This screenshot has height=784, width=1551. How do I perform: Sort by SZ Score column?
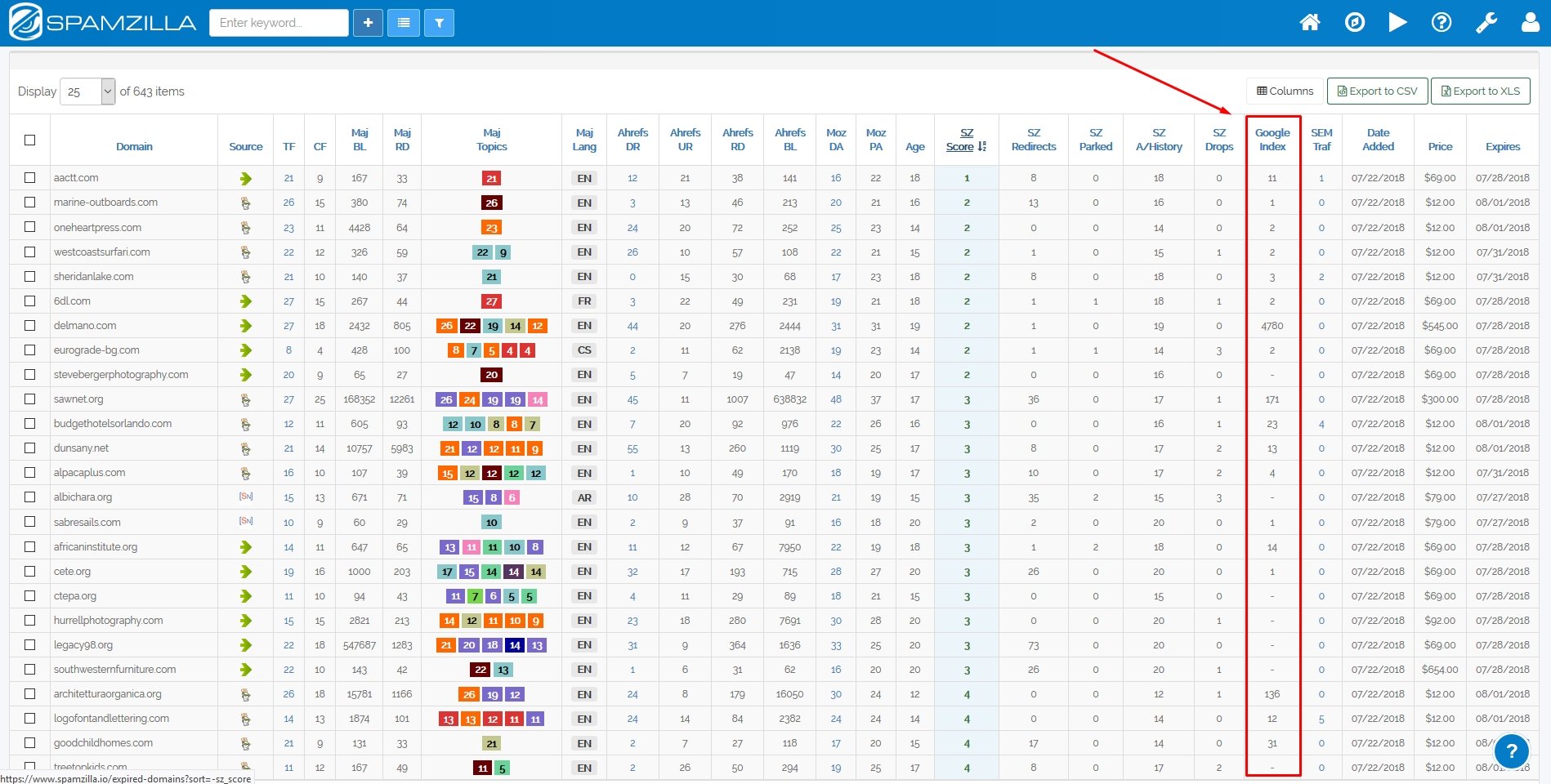(x=967, y=140)
